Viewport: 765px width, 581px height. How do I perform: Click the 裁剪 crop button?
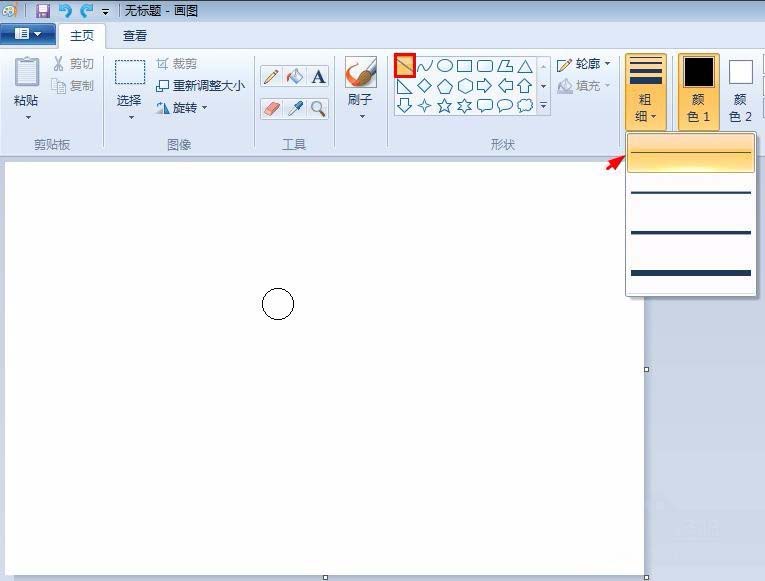177,63
